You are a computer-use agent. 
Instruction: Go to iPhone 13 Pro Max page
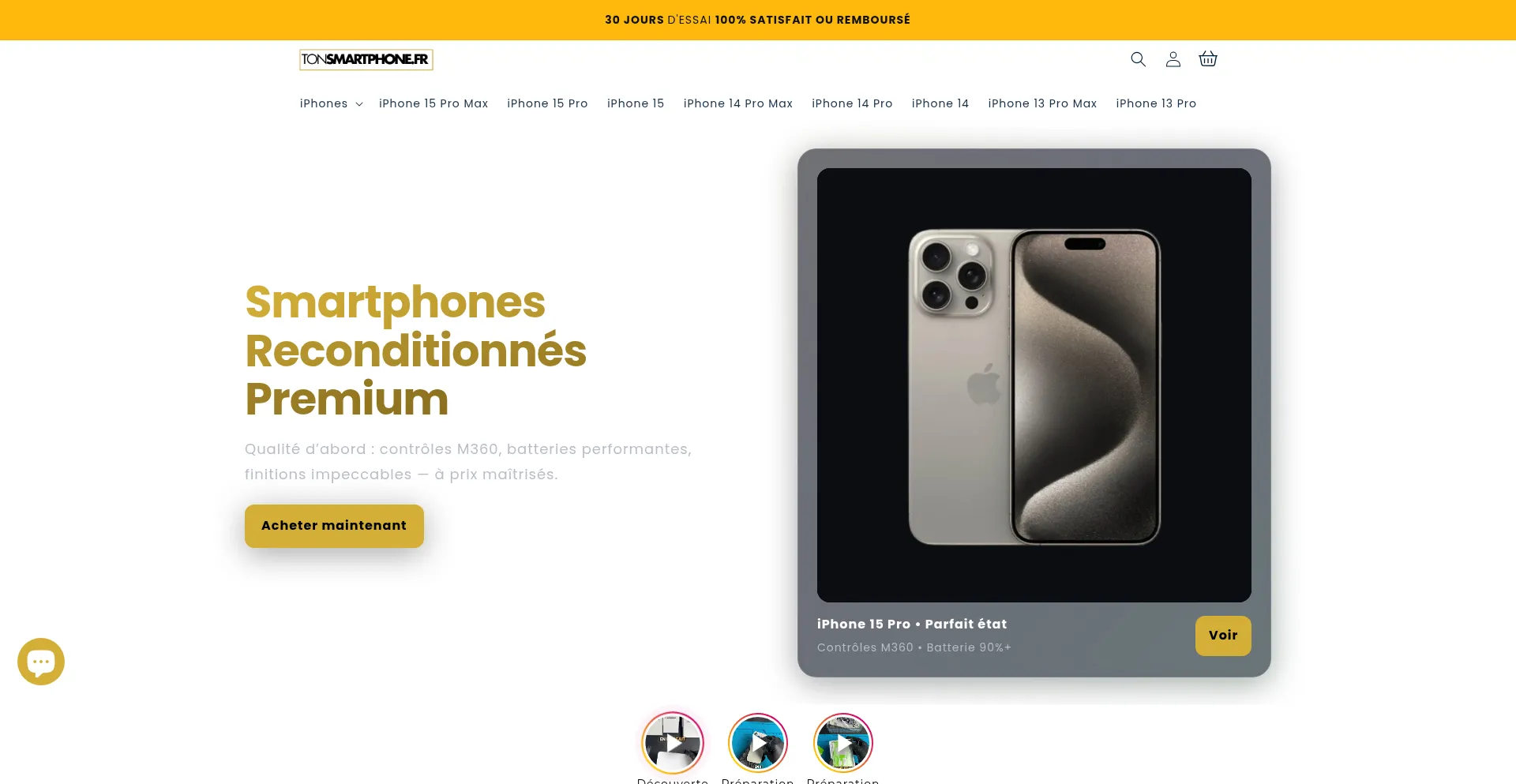pos(1042,103)
